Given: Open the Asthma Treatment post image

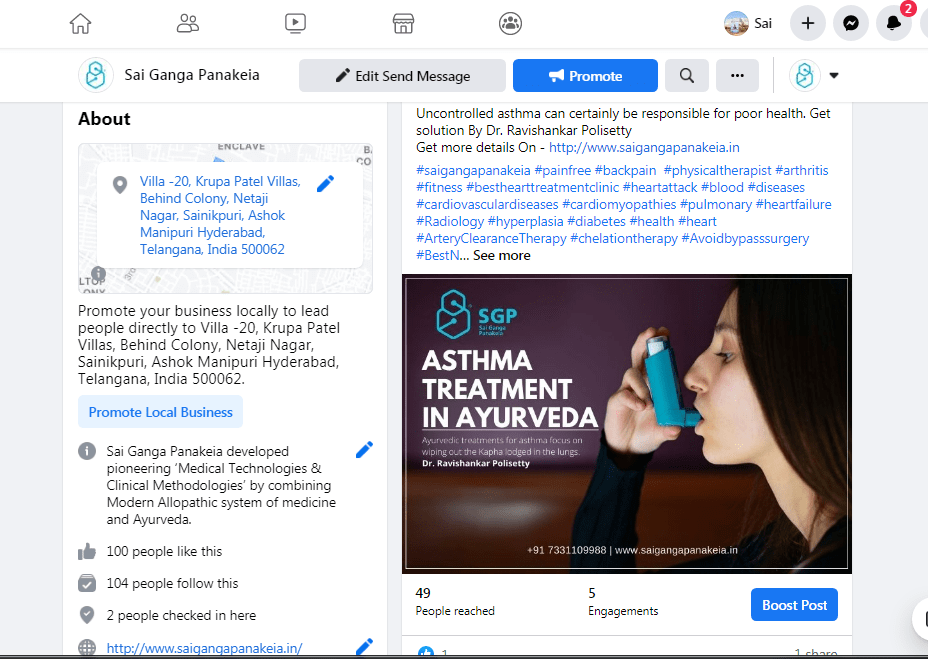Looking at the screenshot, I should click(627, 424).
